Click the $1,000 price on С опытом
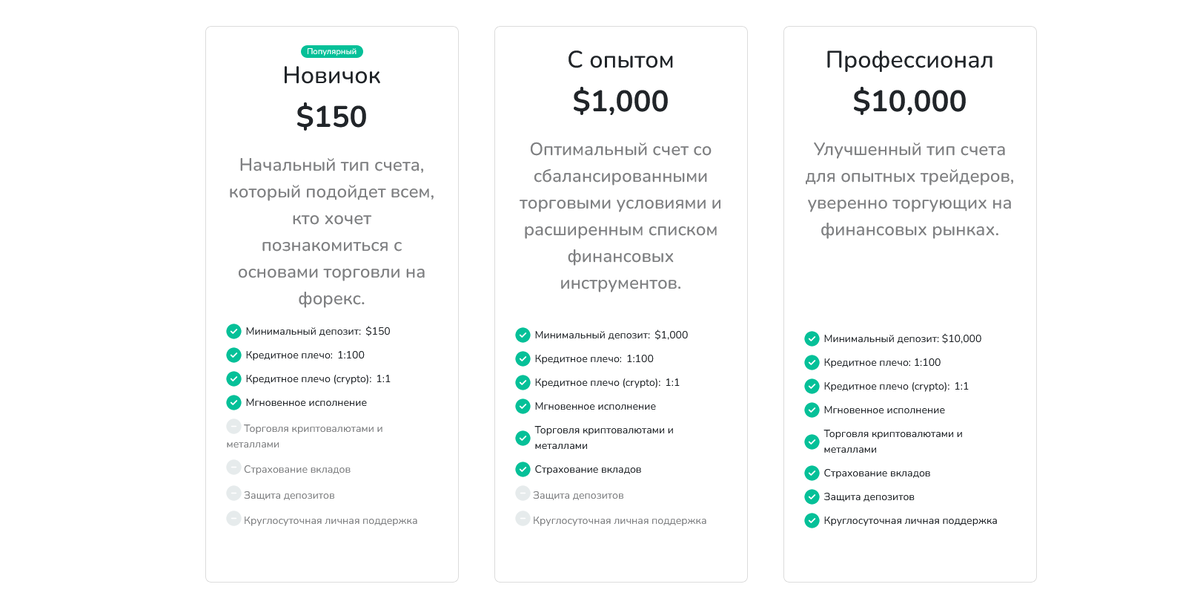 [621, 101]
